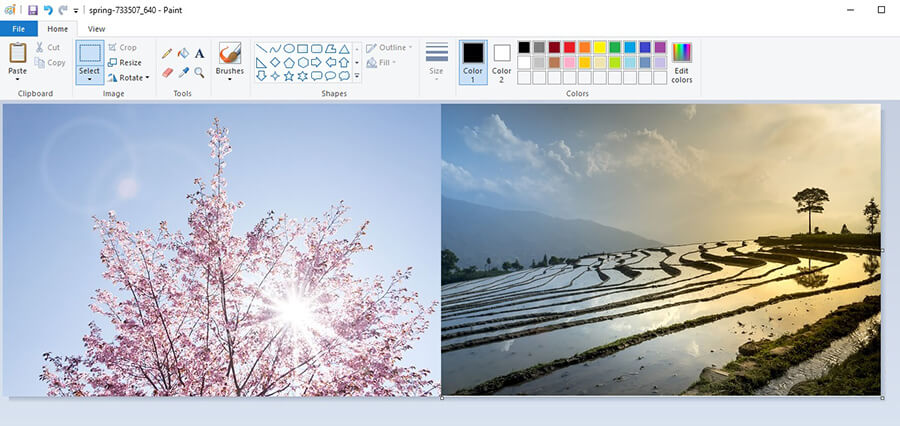
Task: Click the Paste clipboard icon
Action: [x=17, y=53]
